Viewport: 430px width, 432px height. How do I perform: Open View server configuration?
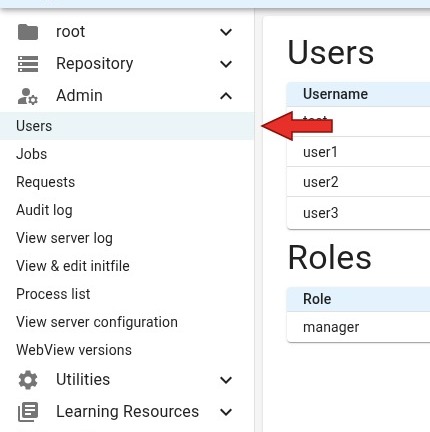pos(127,322)
